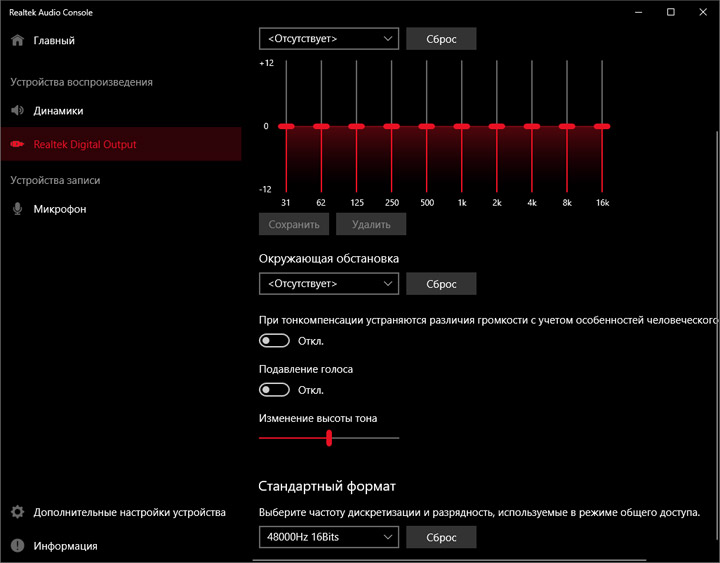Toggle the Подавление голоса switch

coord(274,390)
